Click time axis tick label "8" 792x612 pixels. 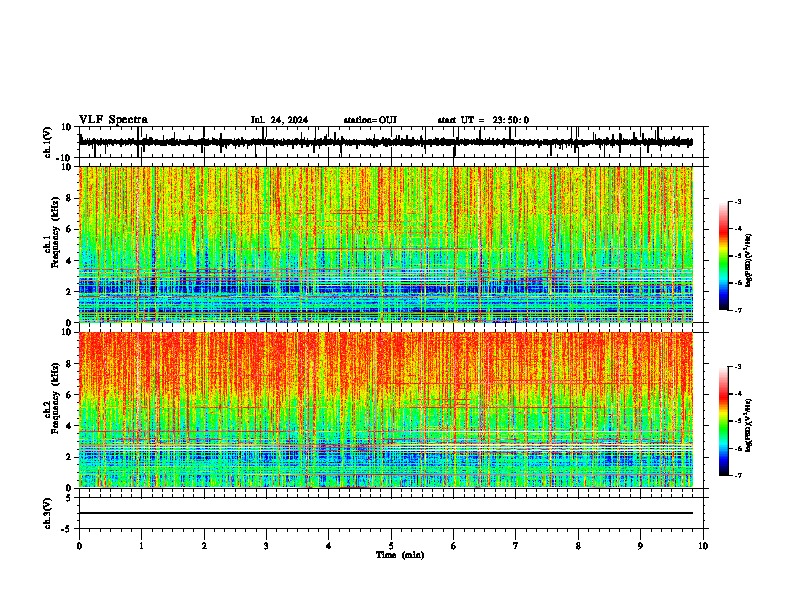[578, 546]
